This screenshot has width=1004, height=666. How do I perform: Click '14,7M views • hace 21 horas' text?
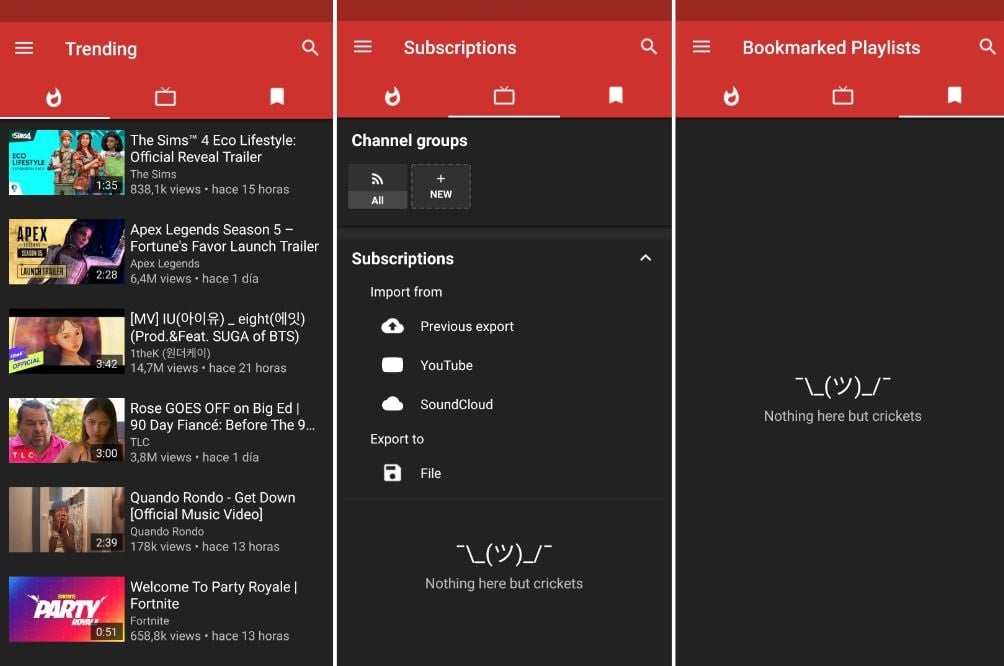(208, 368)
